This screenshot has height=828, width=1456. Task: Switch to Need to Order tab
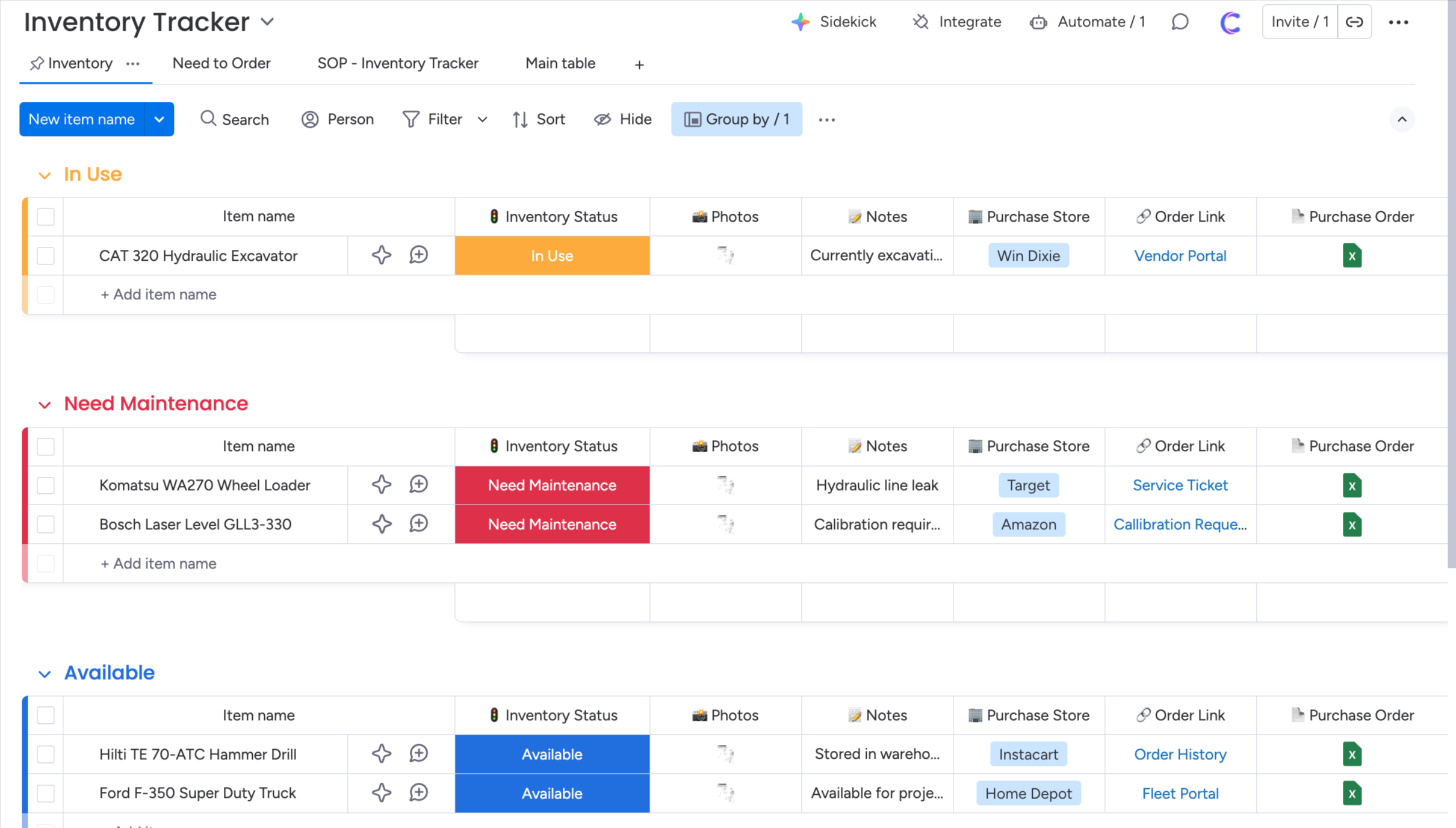[221, 63]
